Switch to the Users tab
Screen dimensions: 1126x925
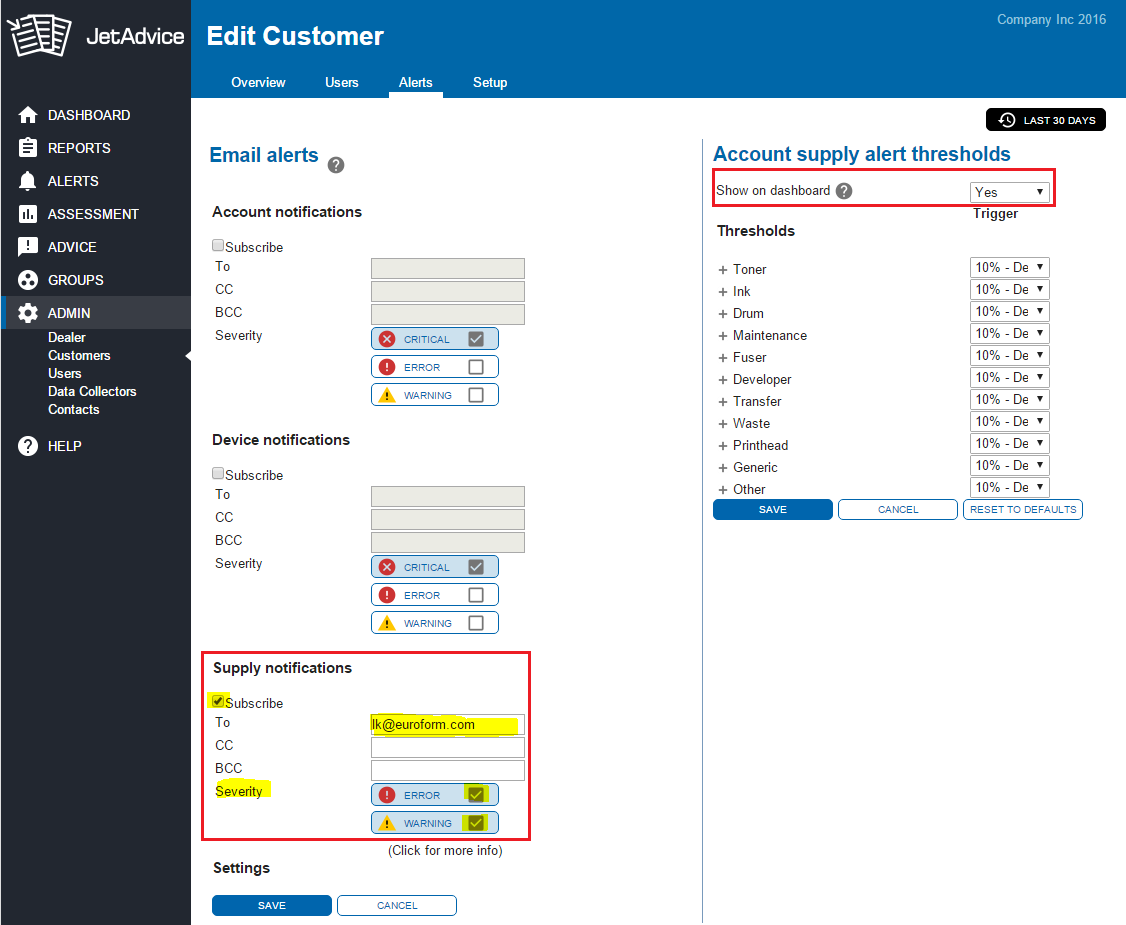[x=341, y=82]
